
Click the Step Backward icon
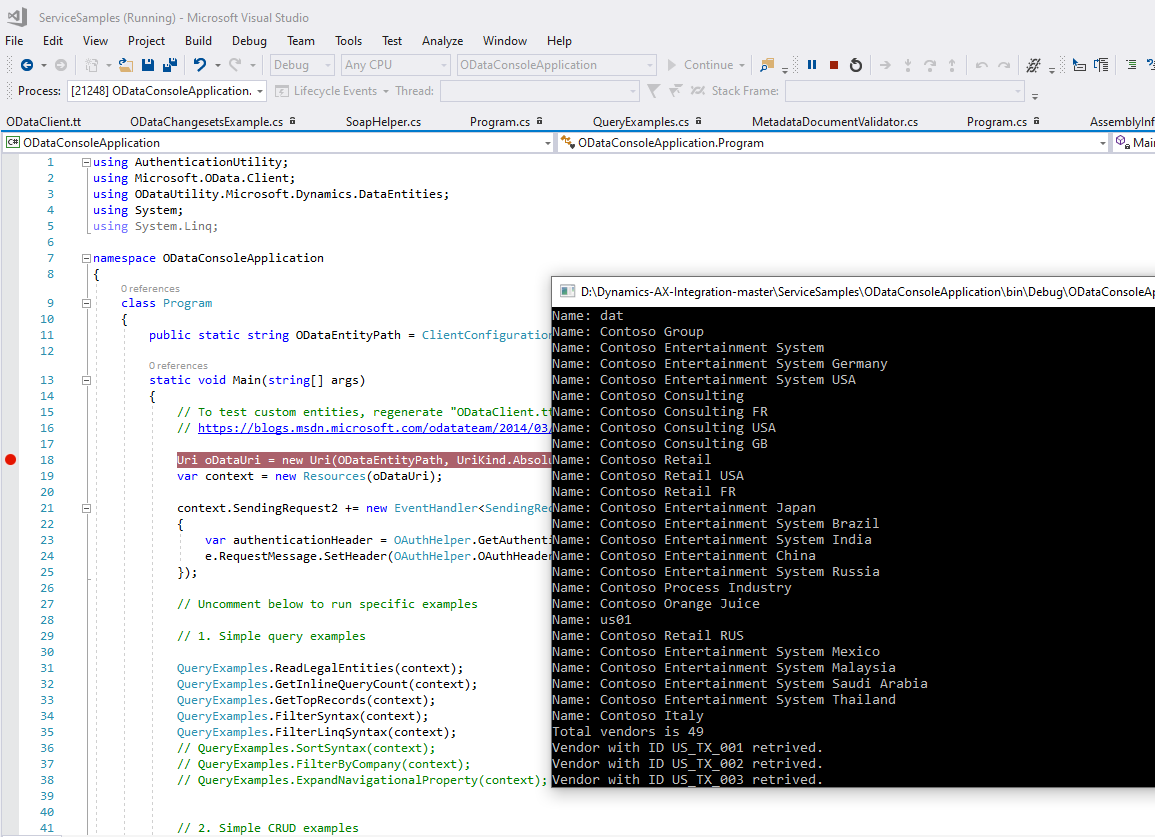981,65
